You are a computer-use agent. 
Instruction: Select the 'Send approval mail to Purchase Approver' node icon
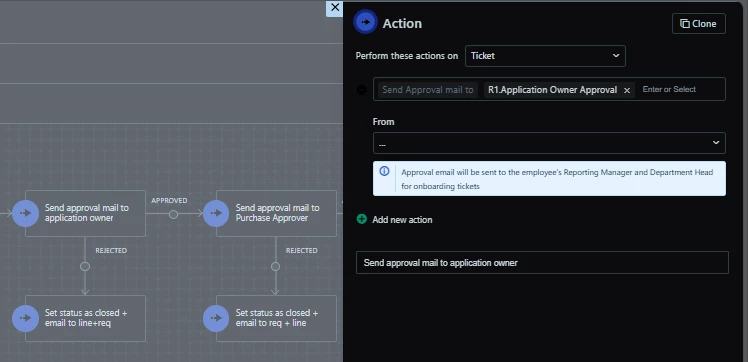216,213
